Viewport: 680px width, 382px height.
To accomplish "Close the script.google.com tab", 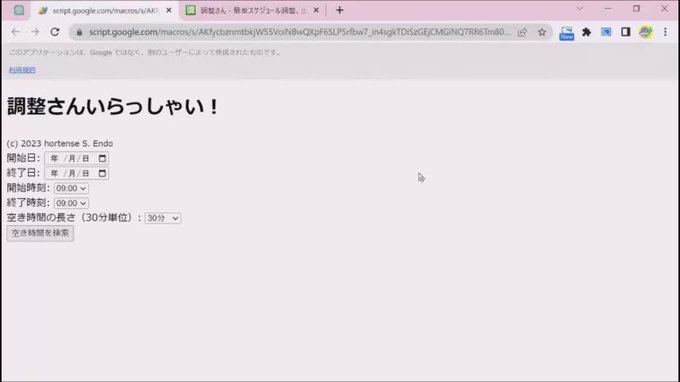I will pyautogui.click(x=169, y=10).
